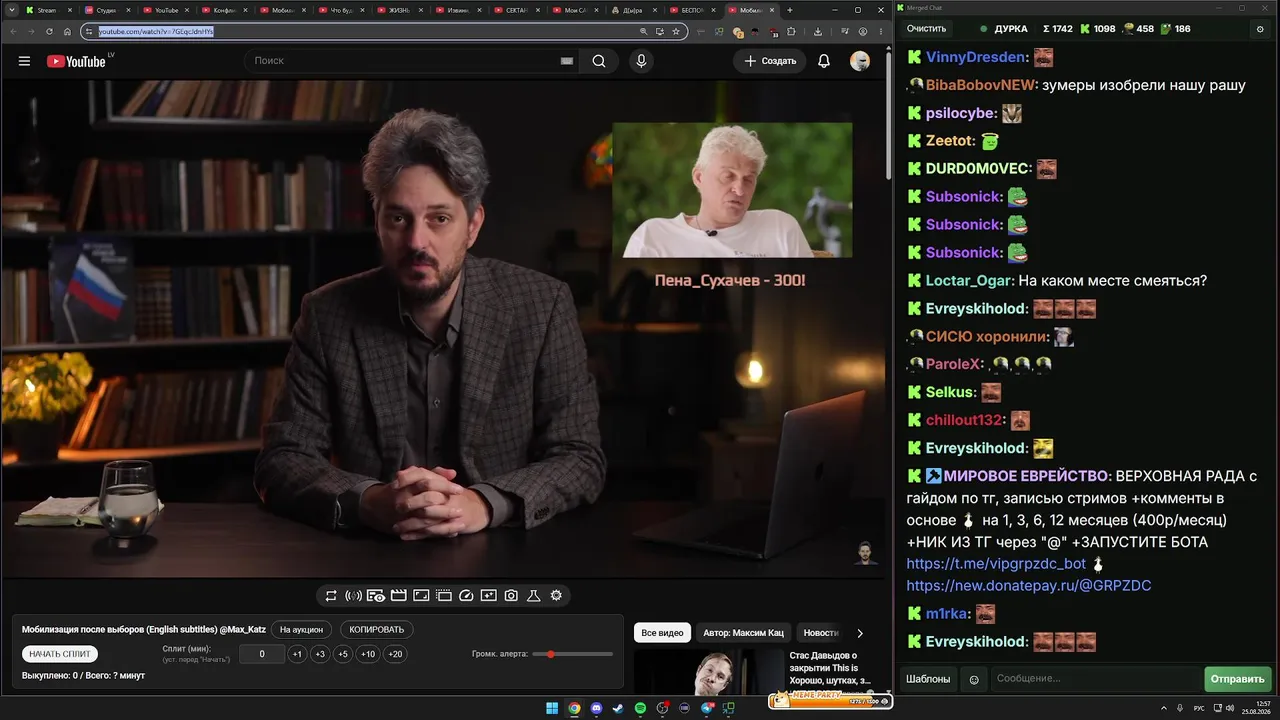Image resolution: width=1280 pixels, height=720 pixels.
Task: Open the emoji picker in chat
Action: tap(974, 679)
